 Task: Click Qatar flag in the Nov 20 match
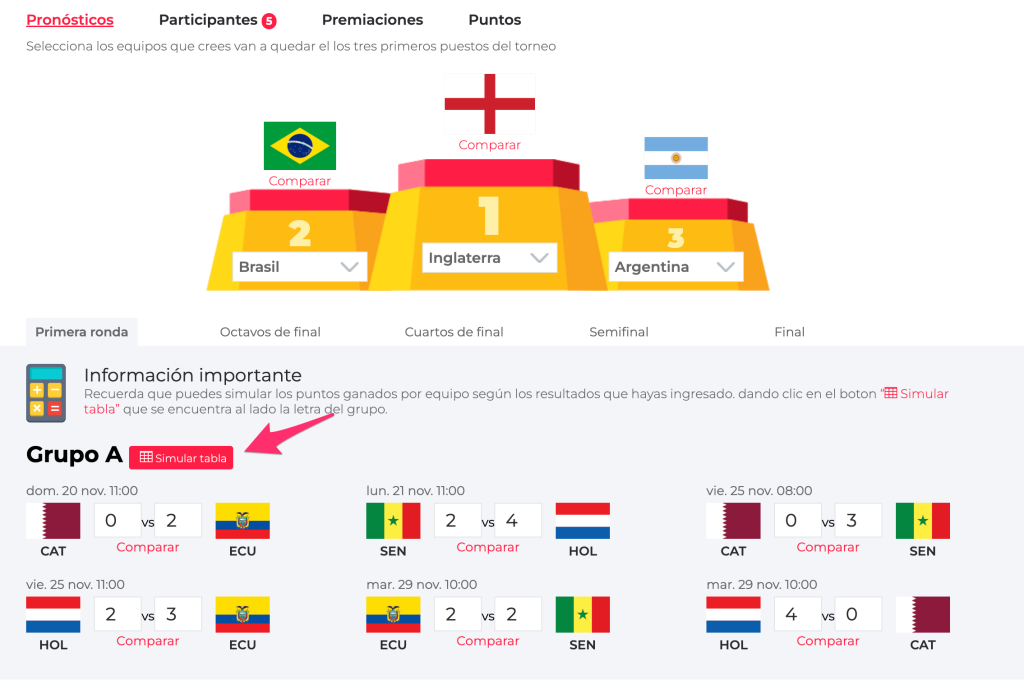click(54, 521)
